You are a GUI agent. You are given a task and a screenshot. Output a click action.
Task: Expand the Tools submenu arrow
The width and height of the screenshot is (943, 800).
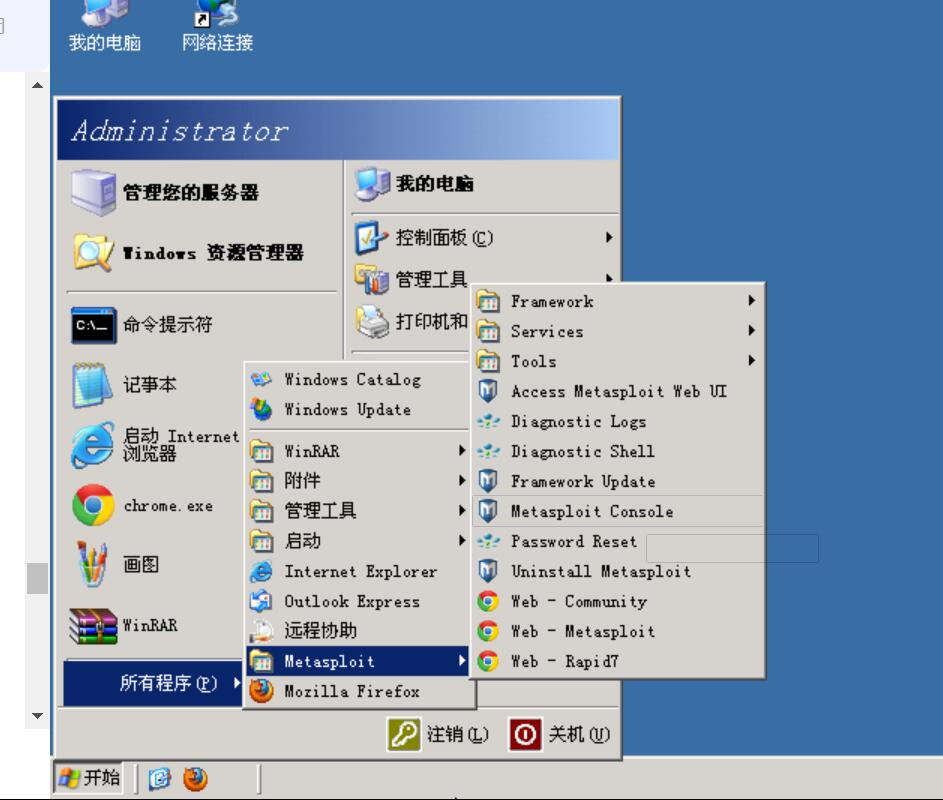pos(751,360)
